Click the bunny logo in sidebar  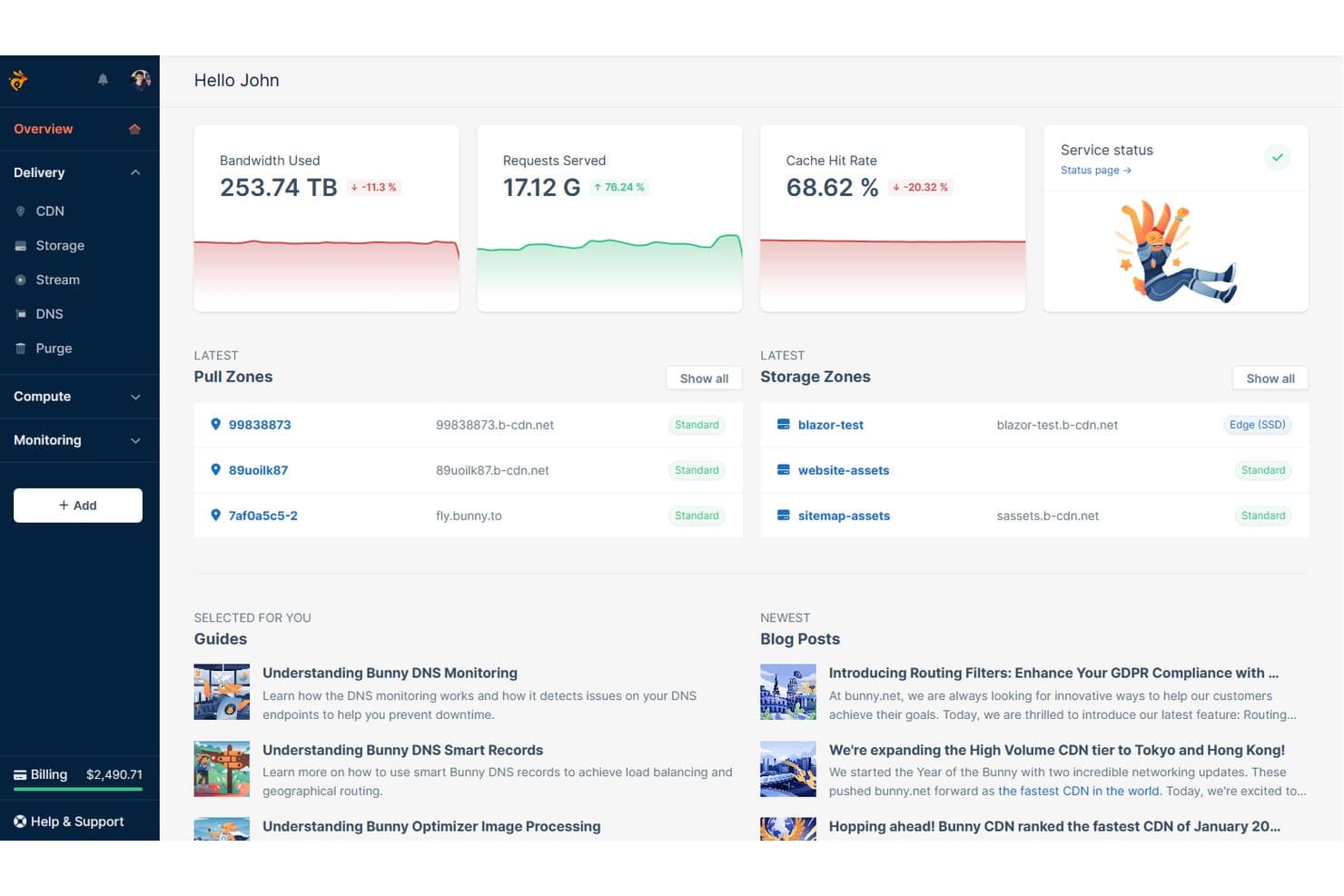click(18, 80)
